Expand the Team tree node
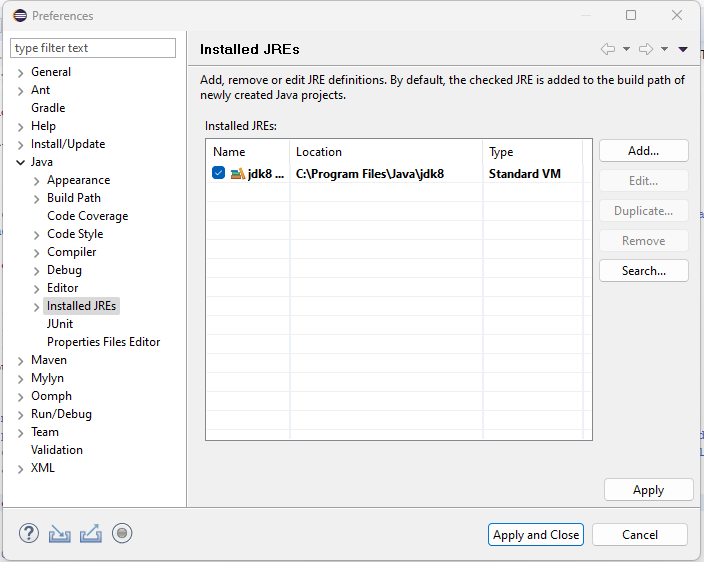The width and height of the screenshot is (704, 562). pyautogui.click(x=20, y=433)
